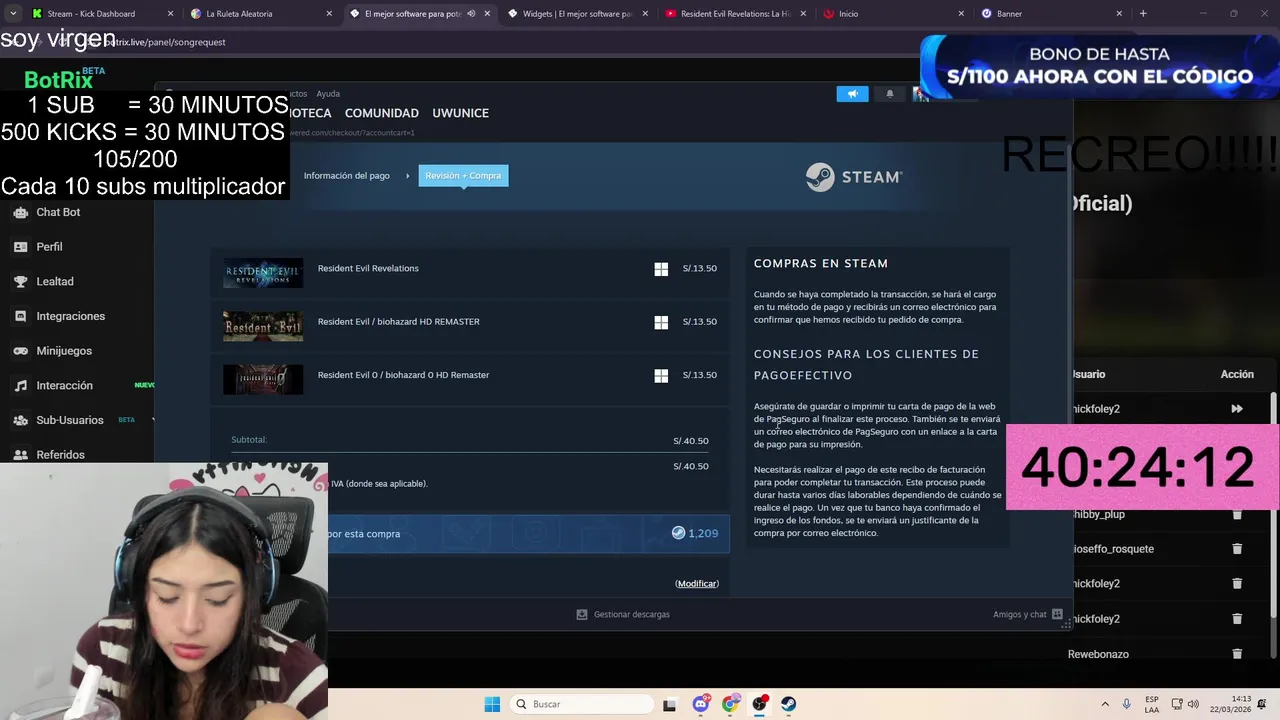The image size is (1280, 720).
Task: Show hidden system tray icons
Action: click(1105, 704)
